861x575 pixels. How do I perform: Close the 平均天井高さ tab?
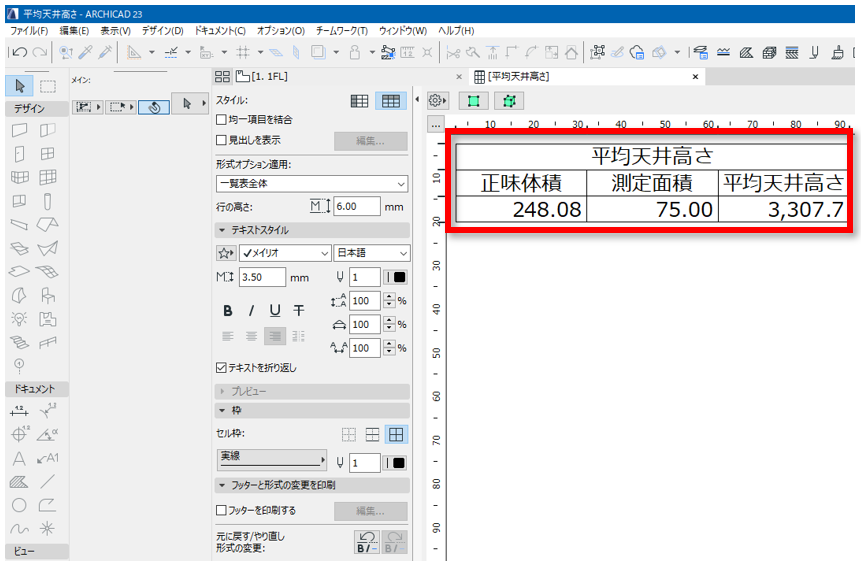point(695,76)
